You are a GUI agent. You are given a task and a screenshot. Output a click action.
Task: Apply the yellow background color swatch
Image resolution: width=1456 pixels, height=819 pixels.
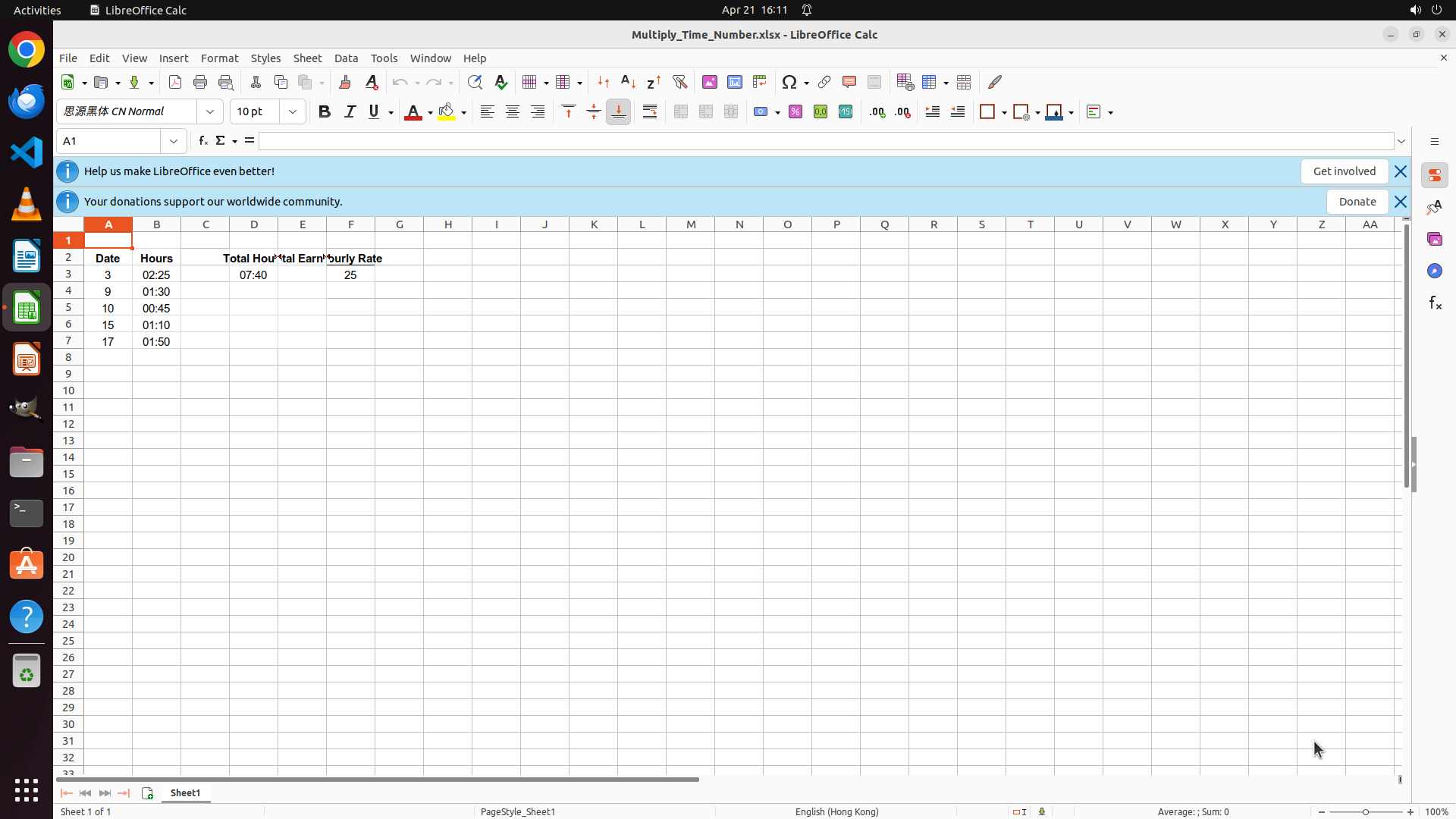point(447,112)
